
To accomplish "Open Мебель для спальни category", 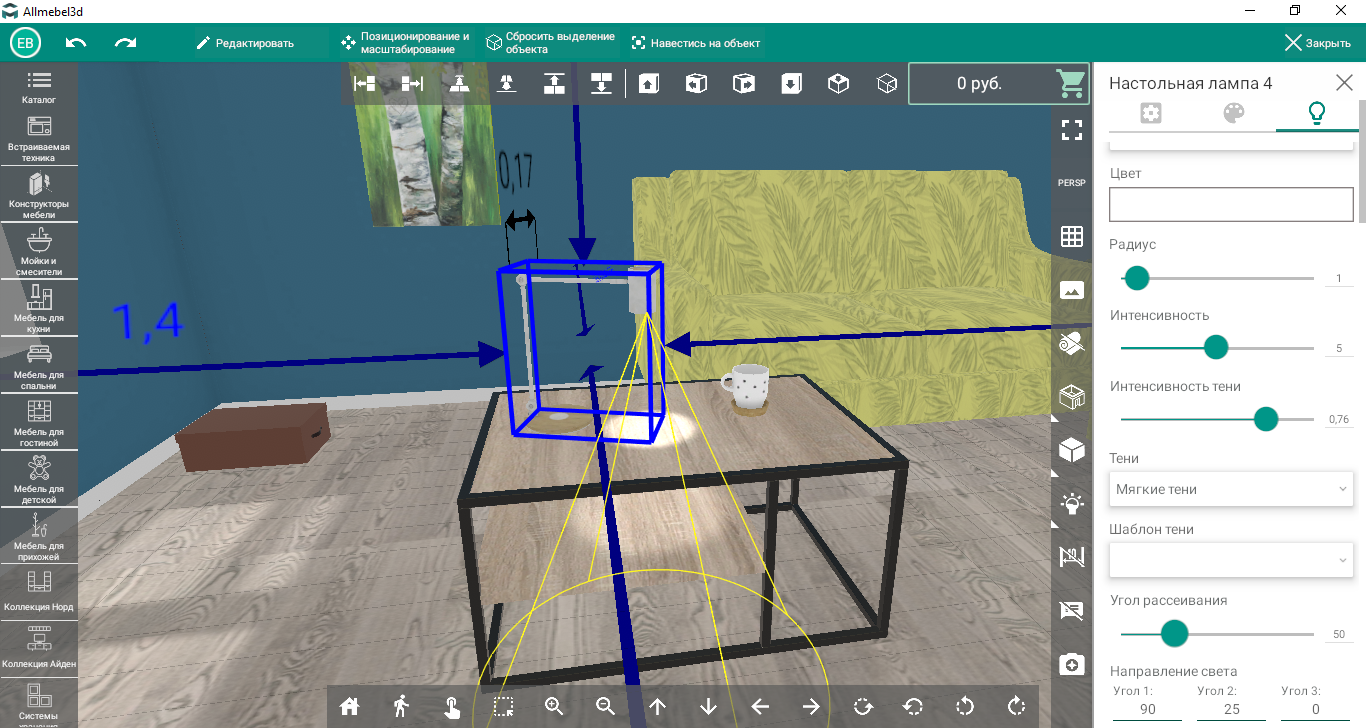I will tap(39, 367).
